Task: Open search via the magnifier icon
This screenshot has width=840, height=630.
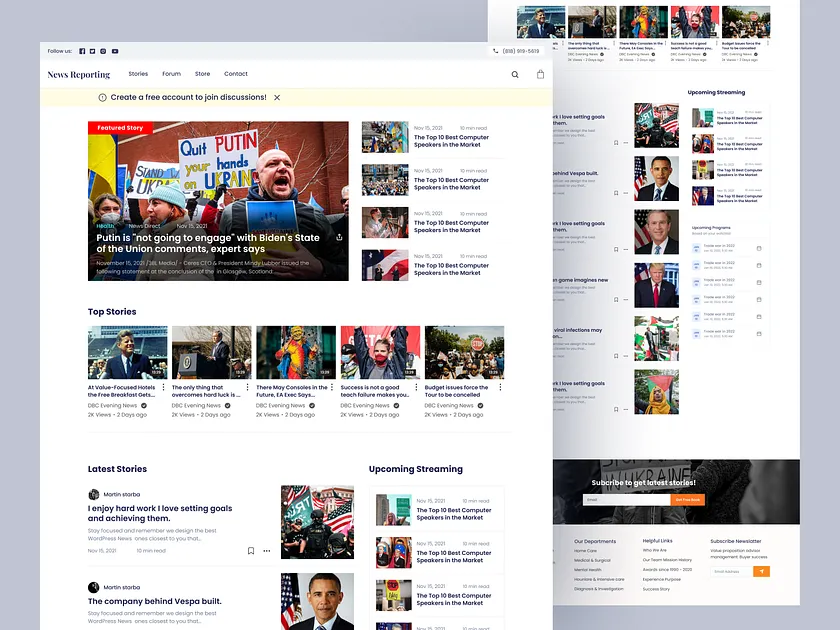Action: 515,74
